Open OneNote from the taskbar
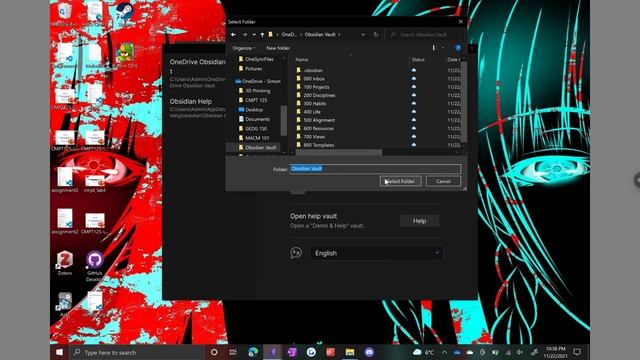 (x=292, y=352)
